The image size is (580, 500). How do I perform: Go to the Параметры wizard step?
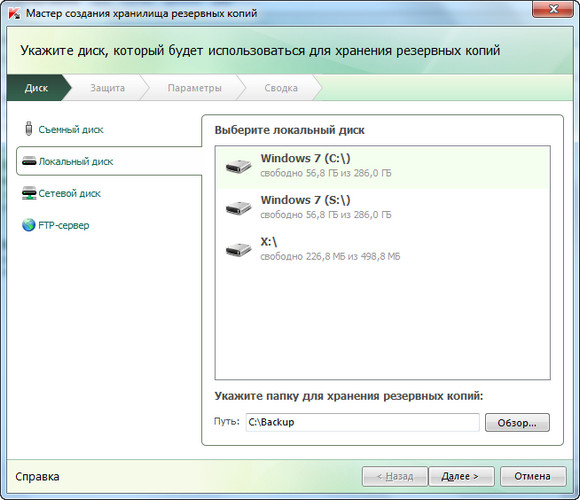coord(194,88)
